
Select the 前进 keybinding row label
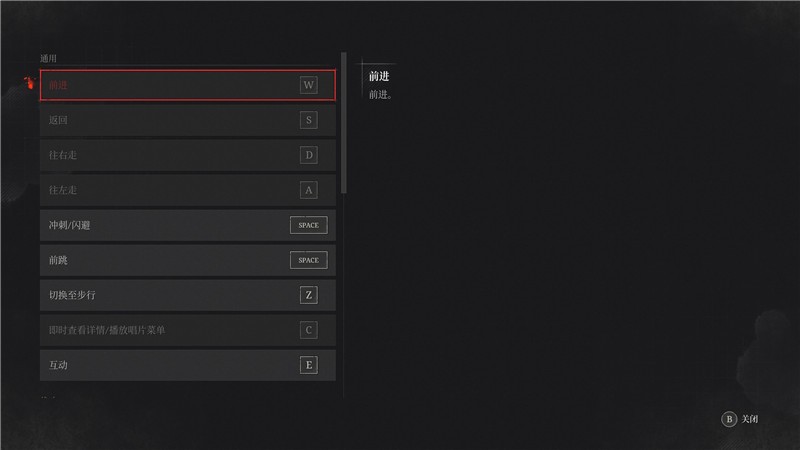click(x=59, y=85)
